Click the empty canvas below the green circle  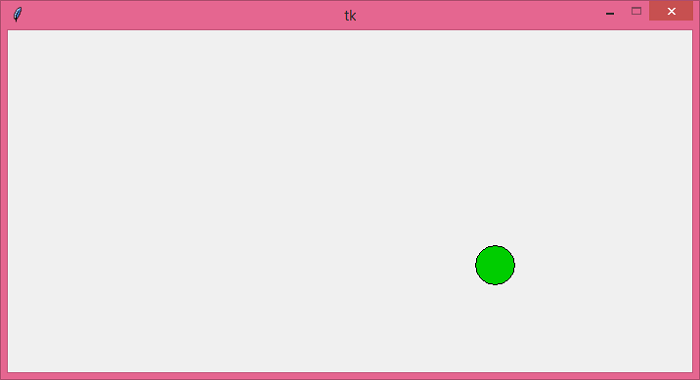click(495, 328)
